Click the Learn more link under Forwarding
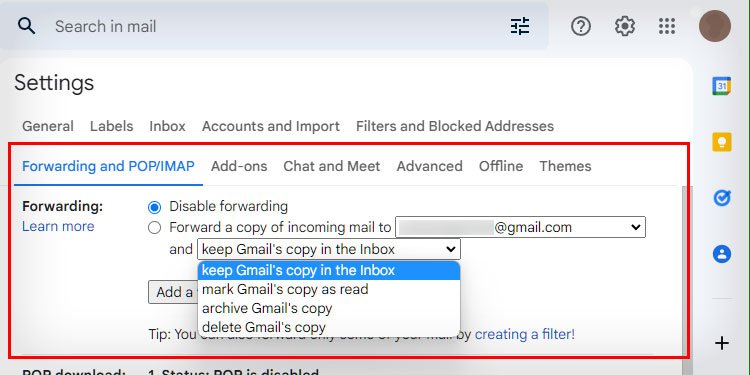The image size is (750, 375). pos(58,226)
